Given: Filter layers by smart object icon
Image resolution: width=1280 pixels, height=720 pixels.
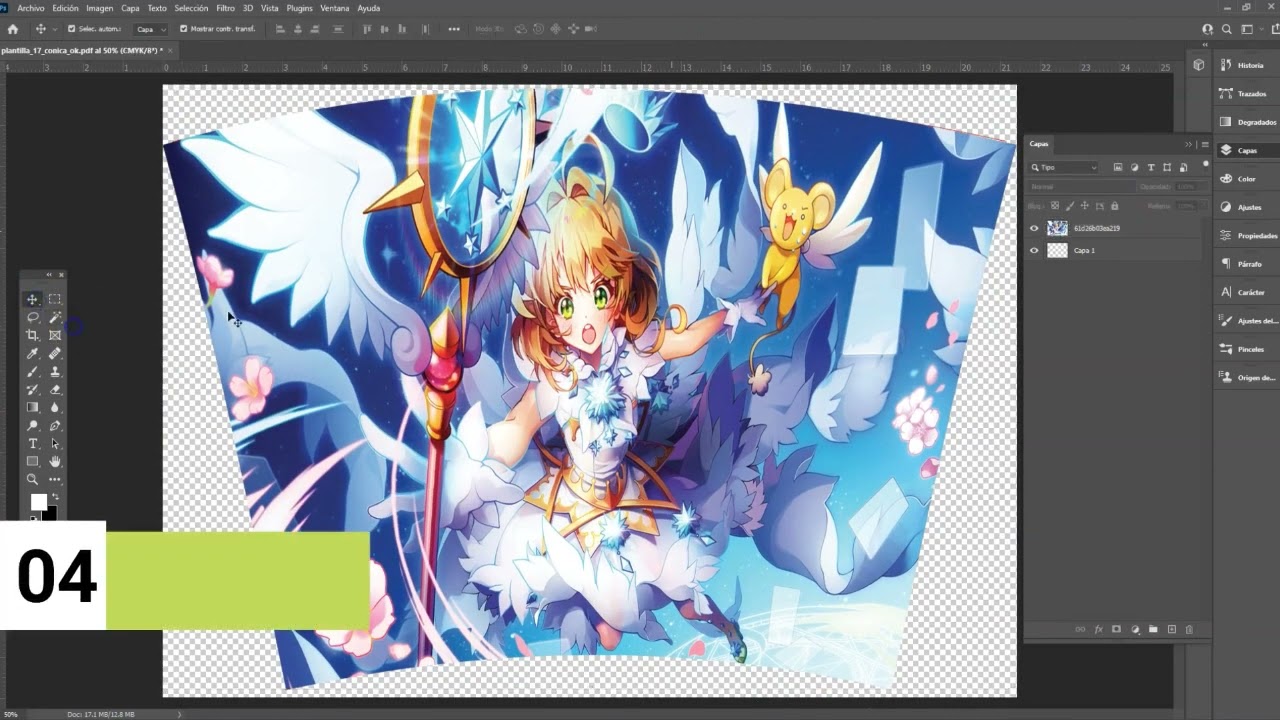Looking at the screenshot, I should click(1184, 168).
